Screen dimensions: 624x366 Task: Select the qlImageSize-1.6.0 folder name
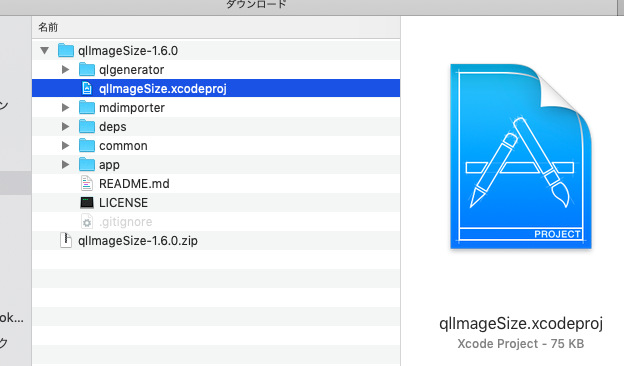point(128,51)
